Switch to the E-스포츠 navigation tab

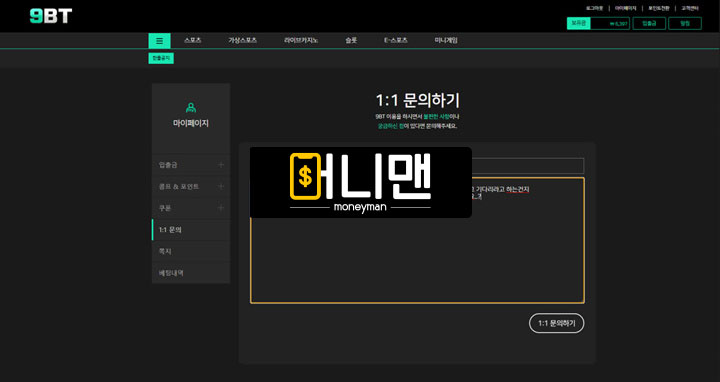pos(396,40)
